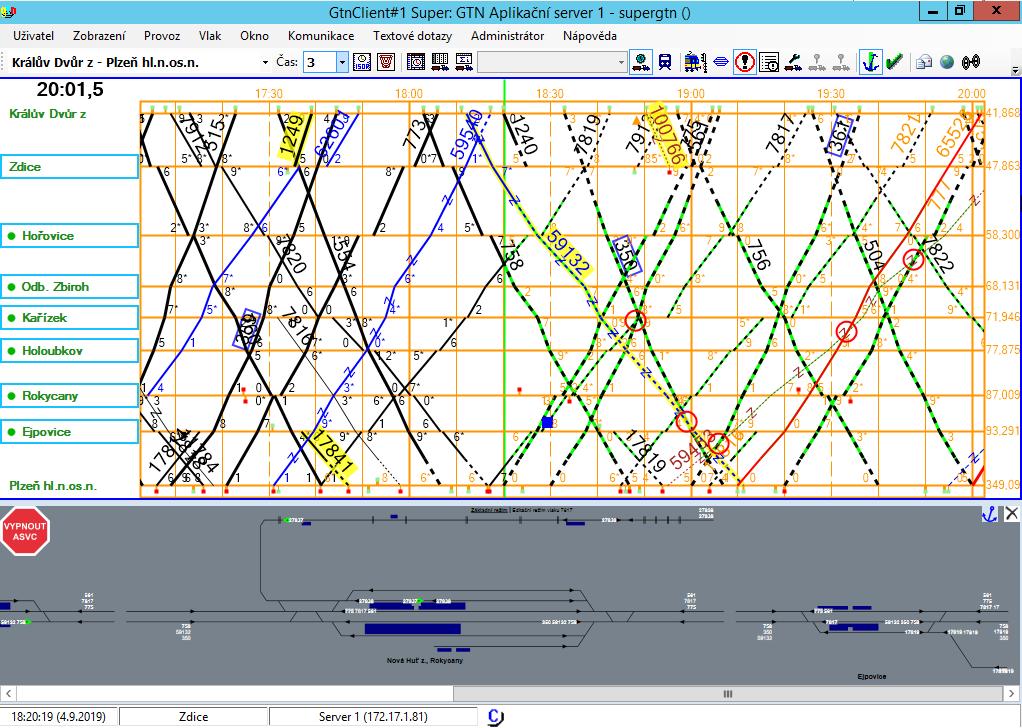Click the horizontal scrollbar thumb
The height and width of the screenshot is (728, 1022).
(727, 694)
